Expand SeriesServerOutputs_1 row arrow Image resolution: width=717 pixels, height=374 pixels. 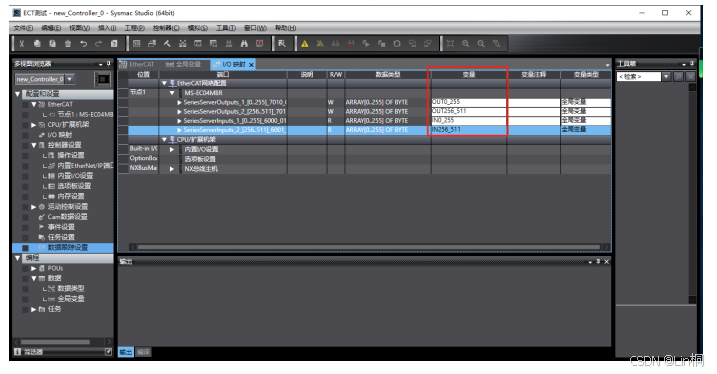coord(179,102)
